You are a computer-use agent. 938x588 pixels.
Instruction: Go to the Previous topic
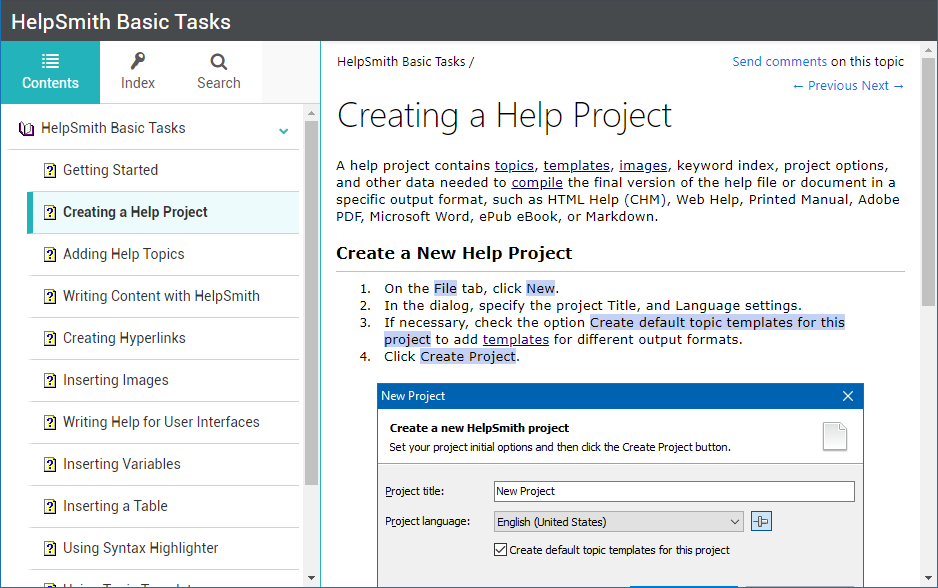pos(824,86)
